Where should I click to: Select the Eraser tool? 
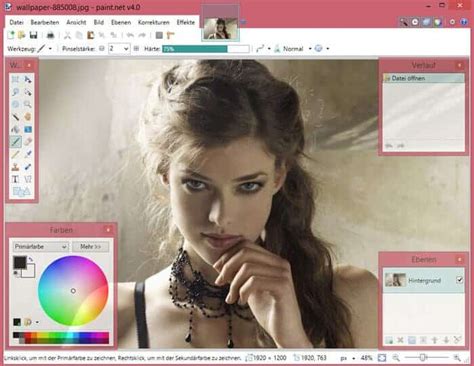coord(28,142)
